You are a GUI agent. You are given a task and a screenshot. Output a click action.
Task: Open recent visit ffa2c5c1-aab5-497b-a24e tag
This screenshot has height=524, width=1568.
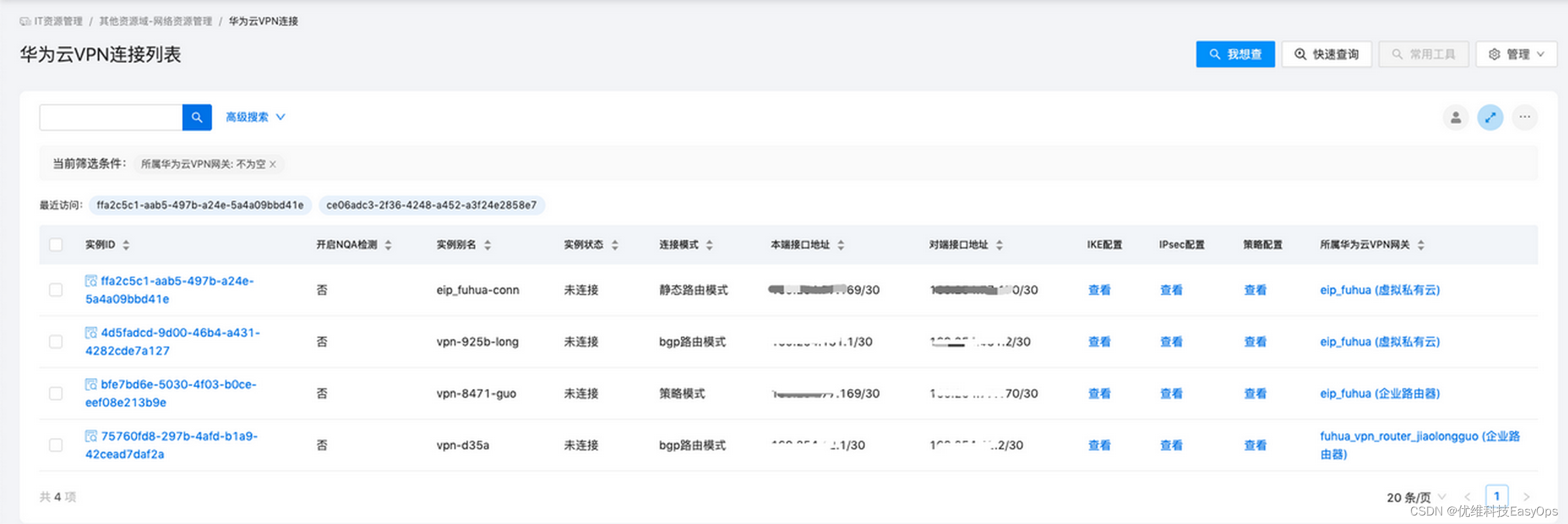(200, 206)
